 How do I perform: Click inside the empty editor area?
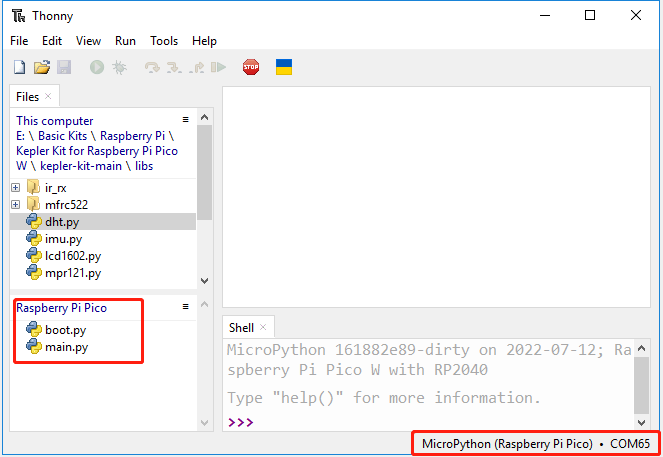(x=436, y=197)
